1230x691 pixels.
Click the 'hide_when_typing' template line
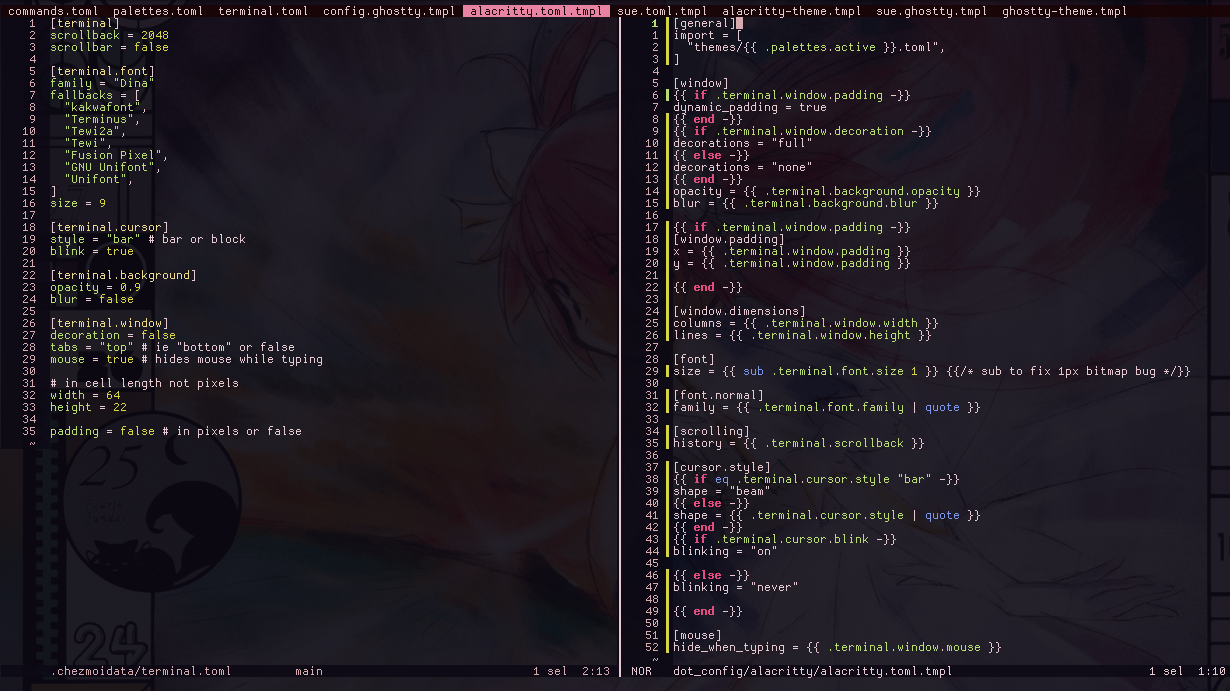[x=837, y=647]
